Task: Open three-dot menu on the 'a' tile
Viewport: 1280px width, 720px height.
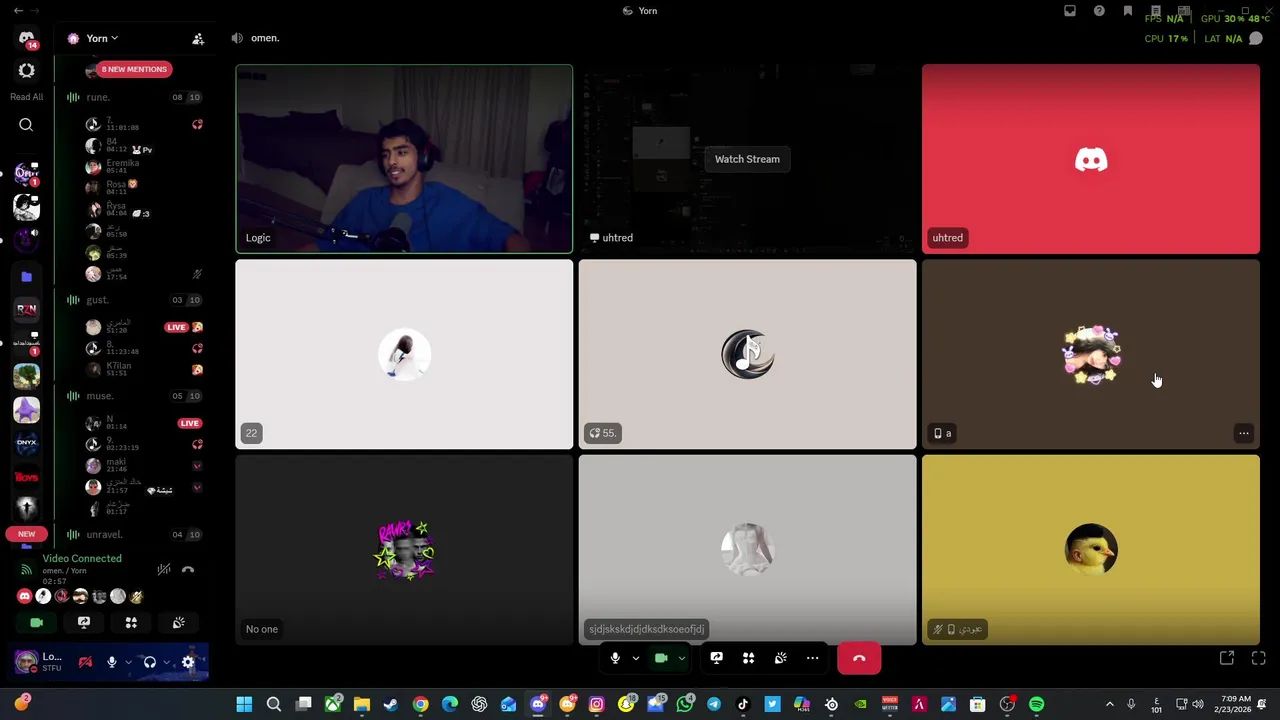Action: (1243, 433)
